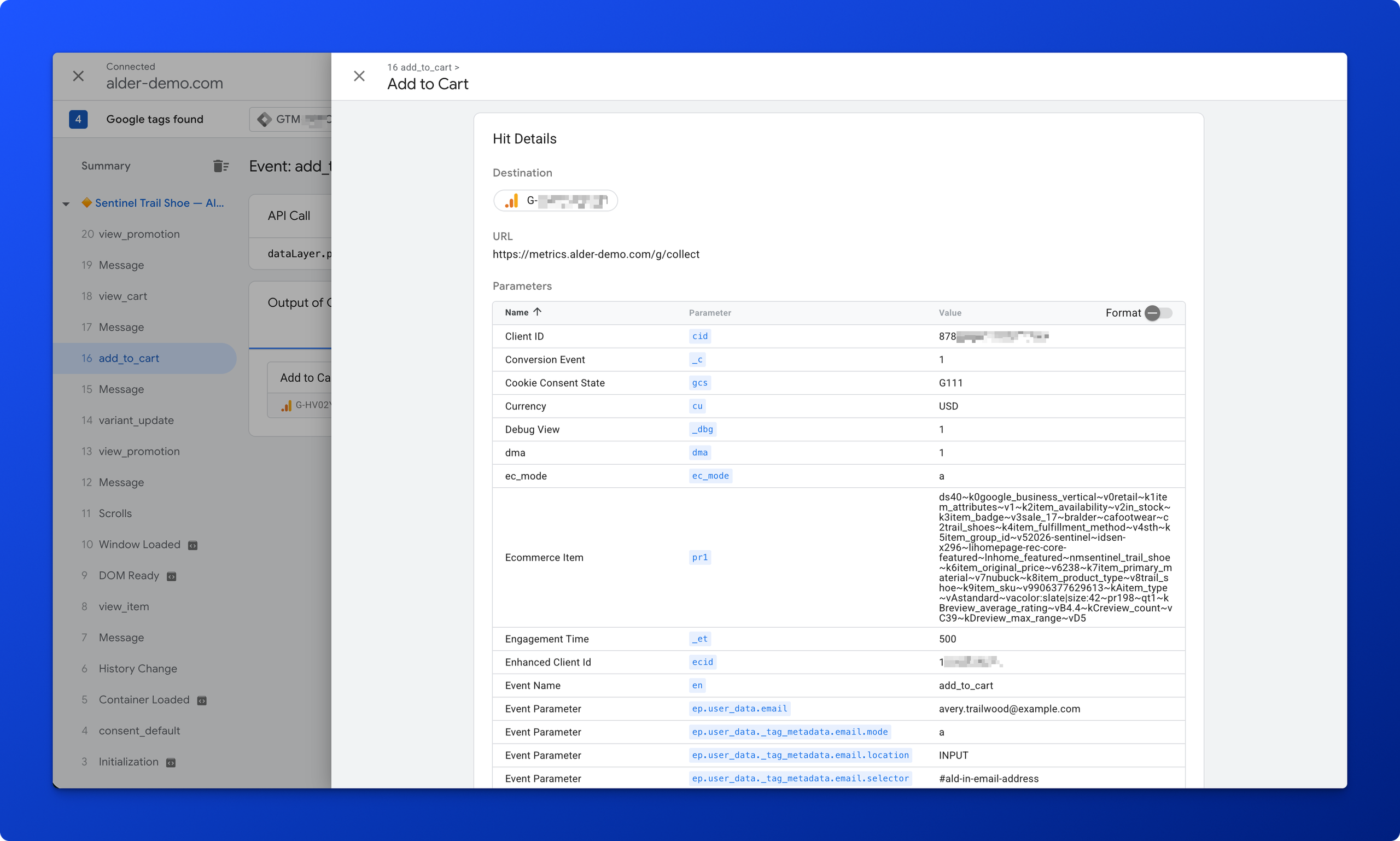The image size is (1400, 841).
Task: Click the GTM container diamond icon
Action: (264, 119)
